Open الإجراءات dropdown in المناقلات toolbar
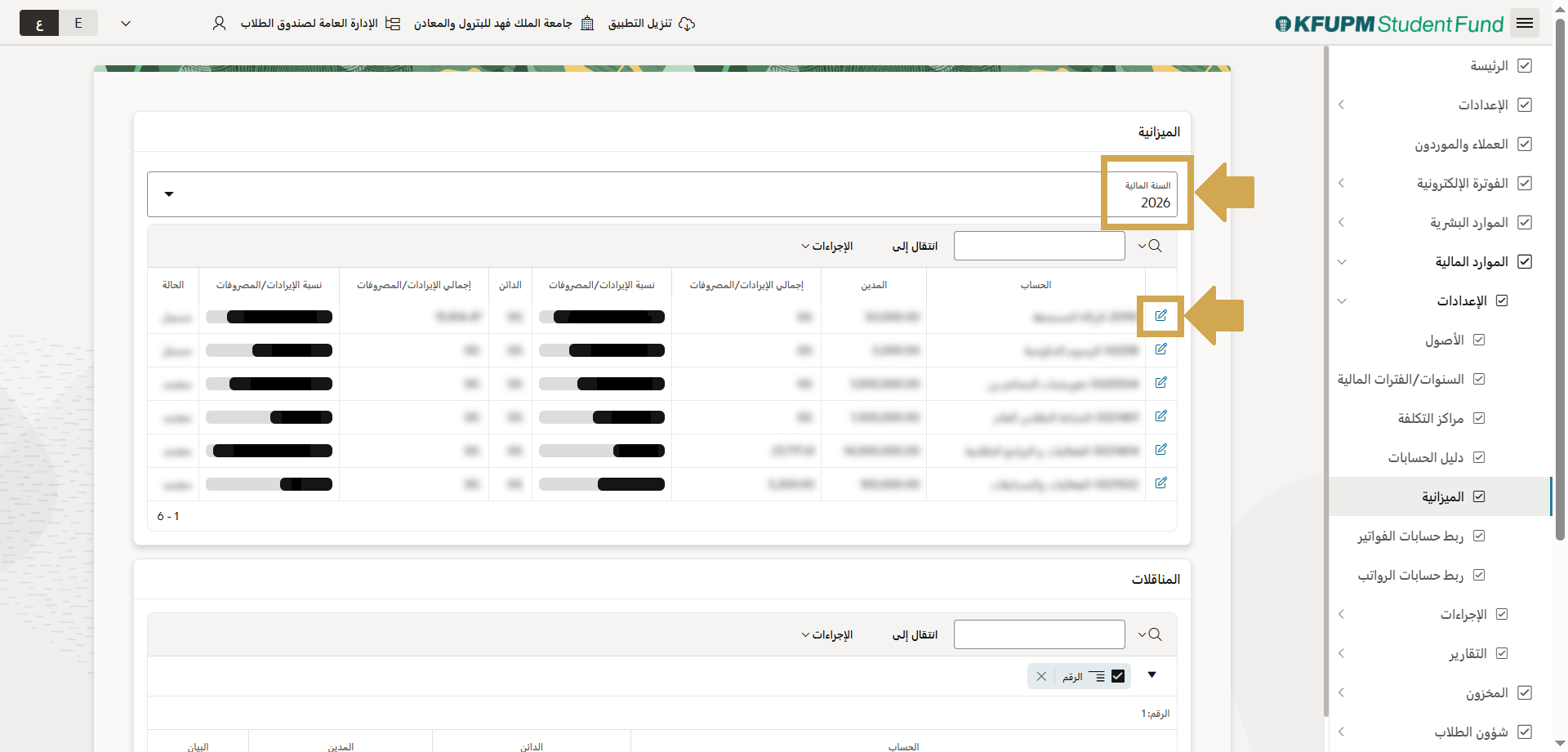Viewport: 1568px width, 752px height. [826, 634]
